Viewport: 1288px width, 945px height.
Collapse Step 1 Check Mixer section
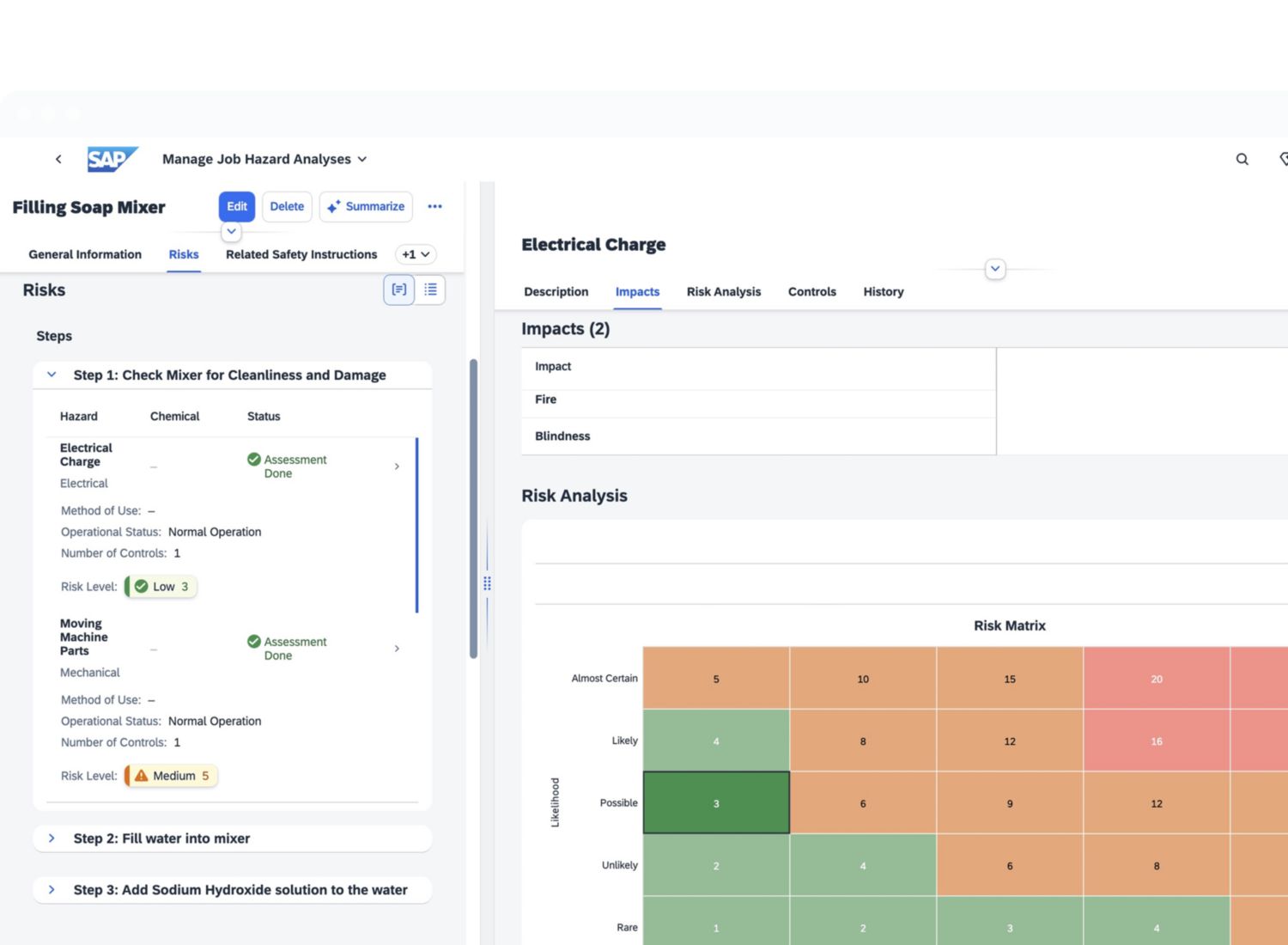click(52, 375)
